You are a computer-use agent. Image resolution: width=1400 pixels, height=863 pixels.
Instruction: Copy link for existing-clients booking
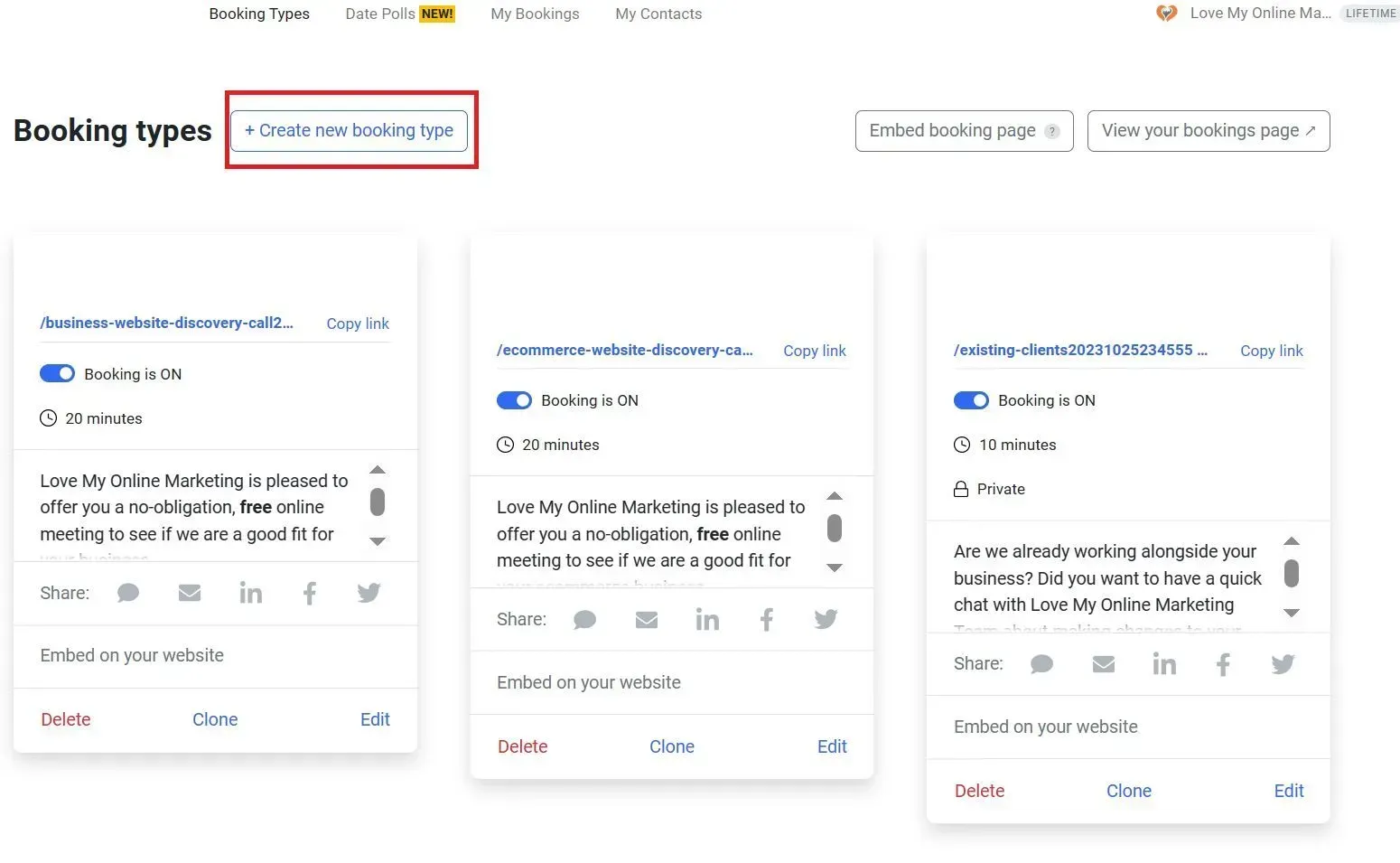[1272, 351]
